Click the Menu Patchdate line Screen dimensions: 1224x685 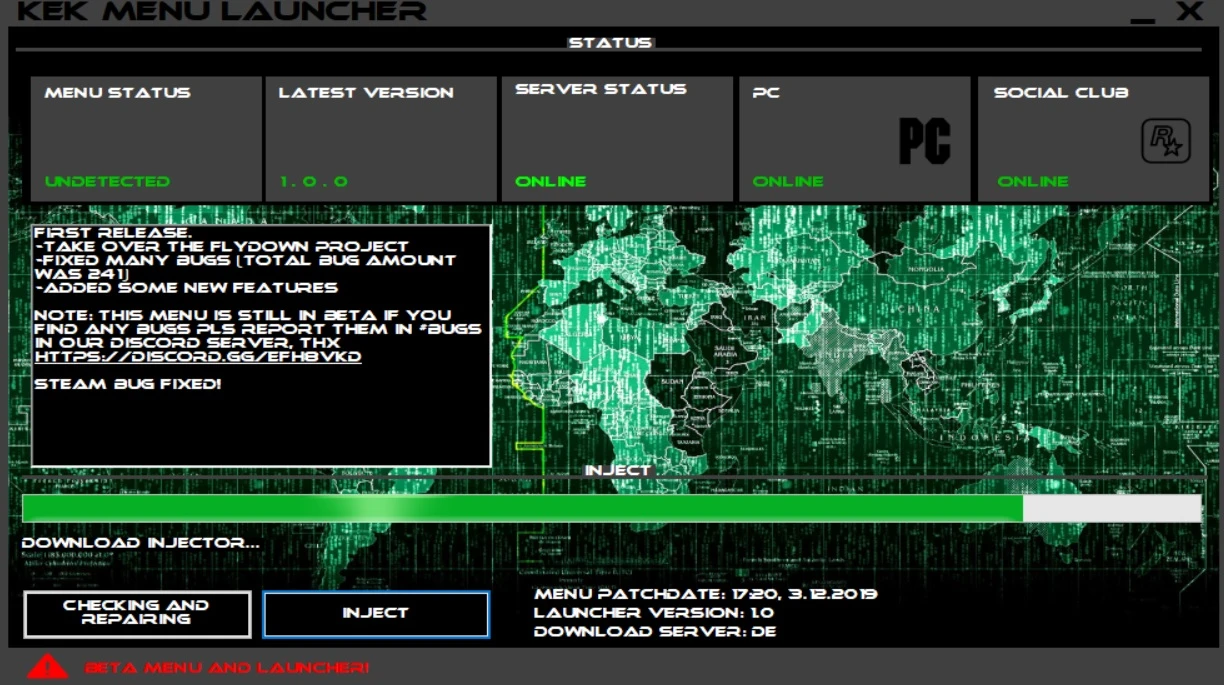click(x=706, y=594)
